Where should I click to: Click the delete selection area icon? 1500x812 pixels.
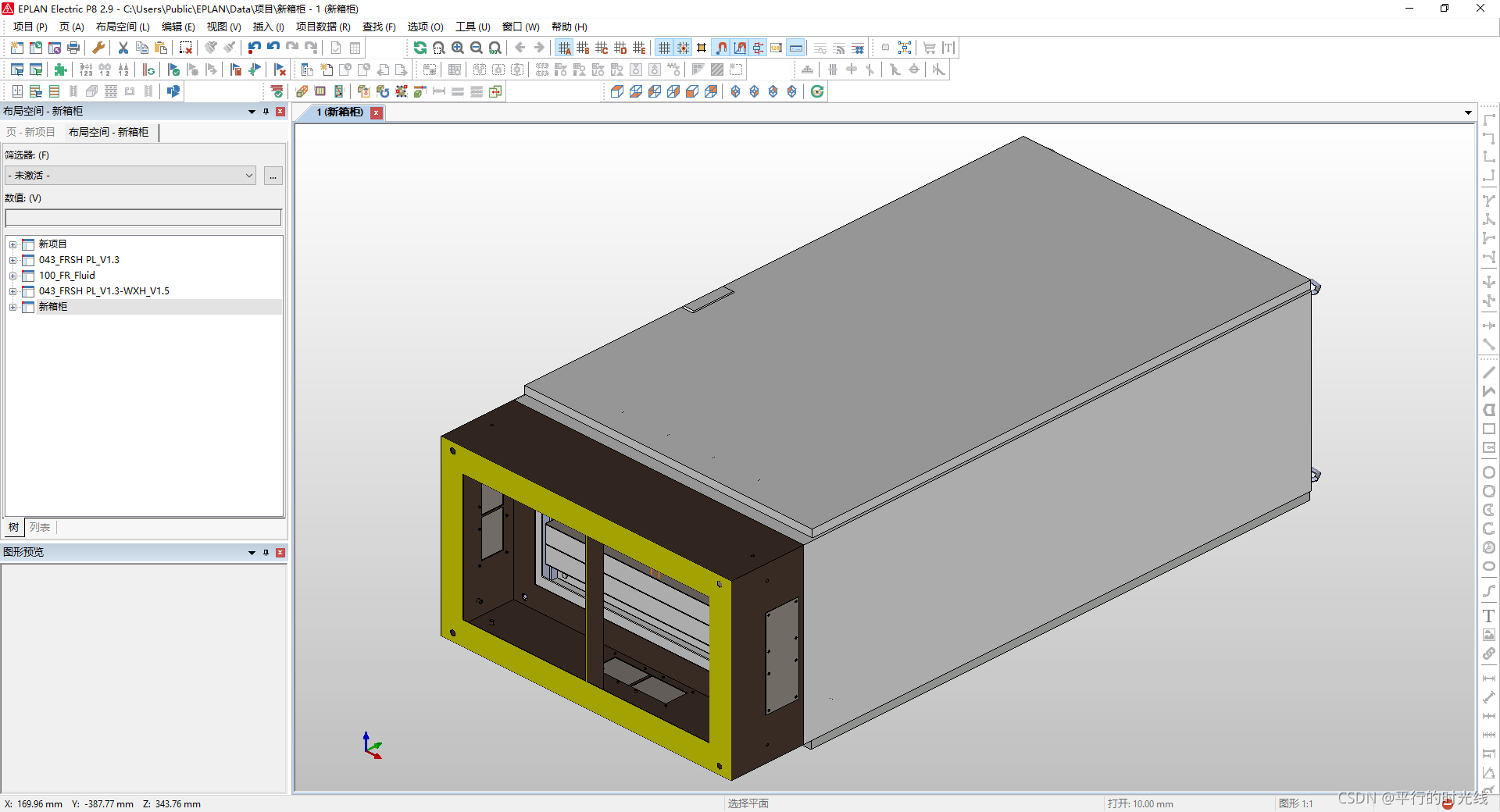pyautogui.click(x=186, y=48)
